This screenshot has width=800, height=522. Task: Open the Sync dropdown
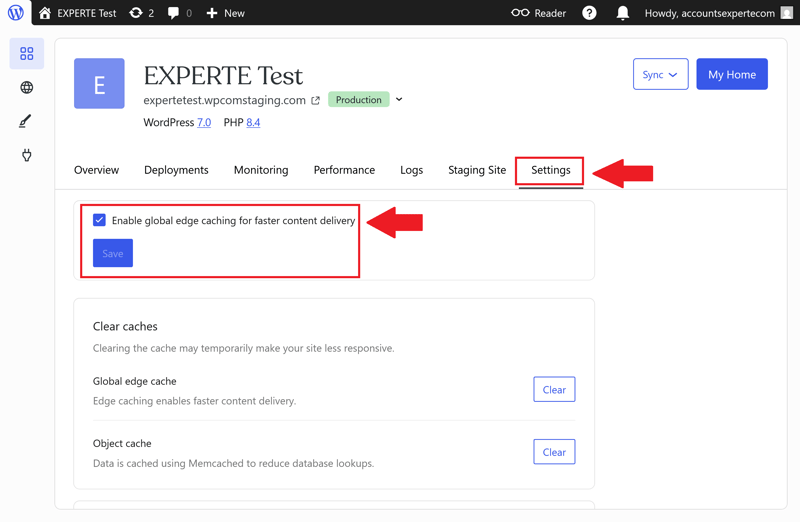point(660,74)
